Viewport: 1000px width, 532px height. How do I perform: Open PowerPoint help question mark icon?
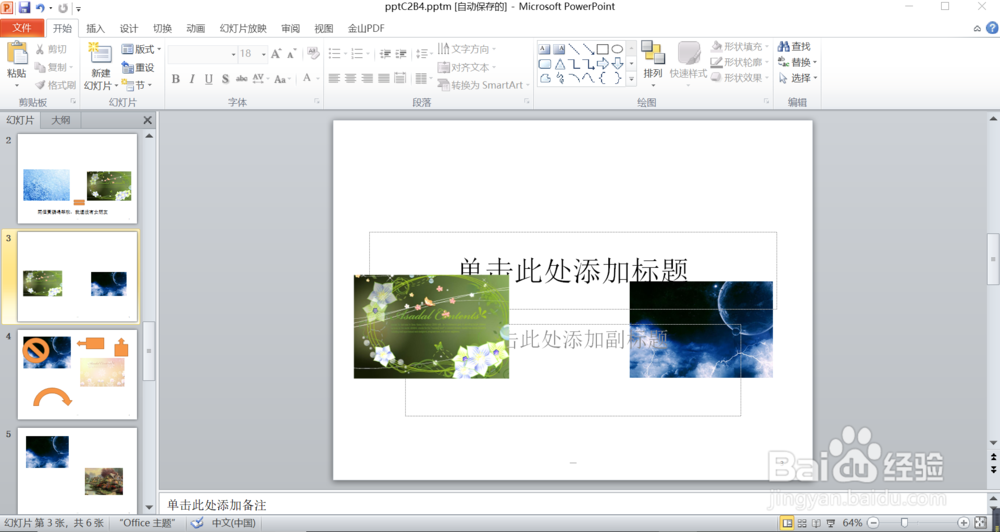tap(992, 28)
